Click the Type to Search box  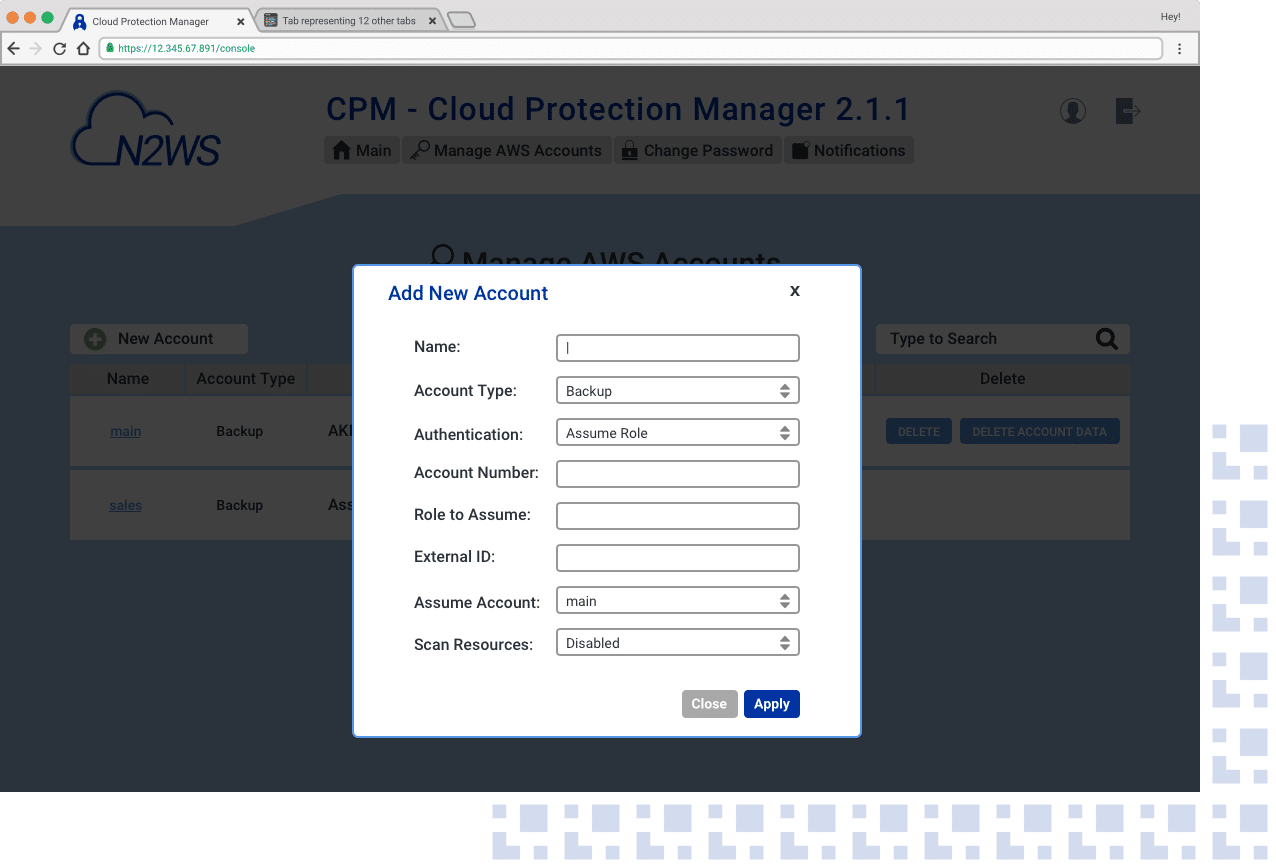click(1003, 339)
